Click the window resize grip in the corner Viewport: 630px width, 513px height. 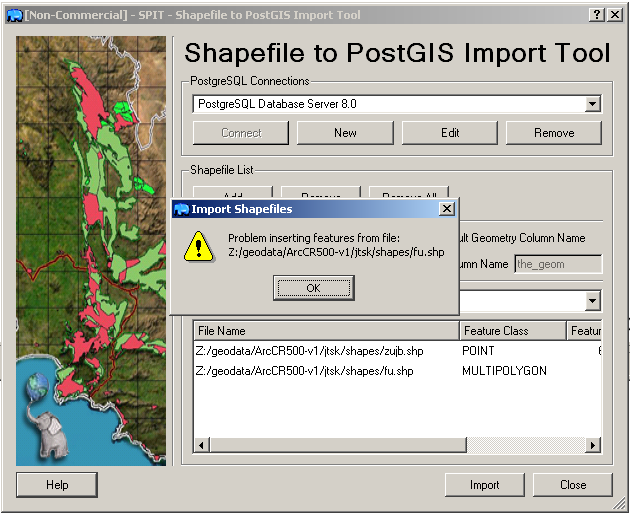point(621,503)
